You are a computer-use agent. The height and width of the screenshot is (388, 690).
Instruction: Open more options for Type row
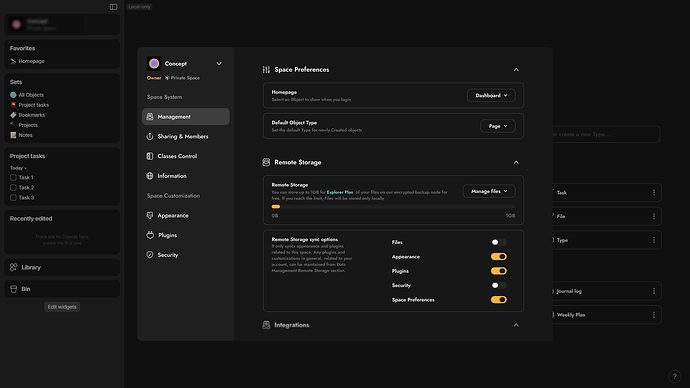point(654,240)
